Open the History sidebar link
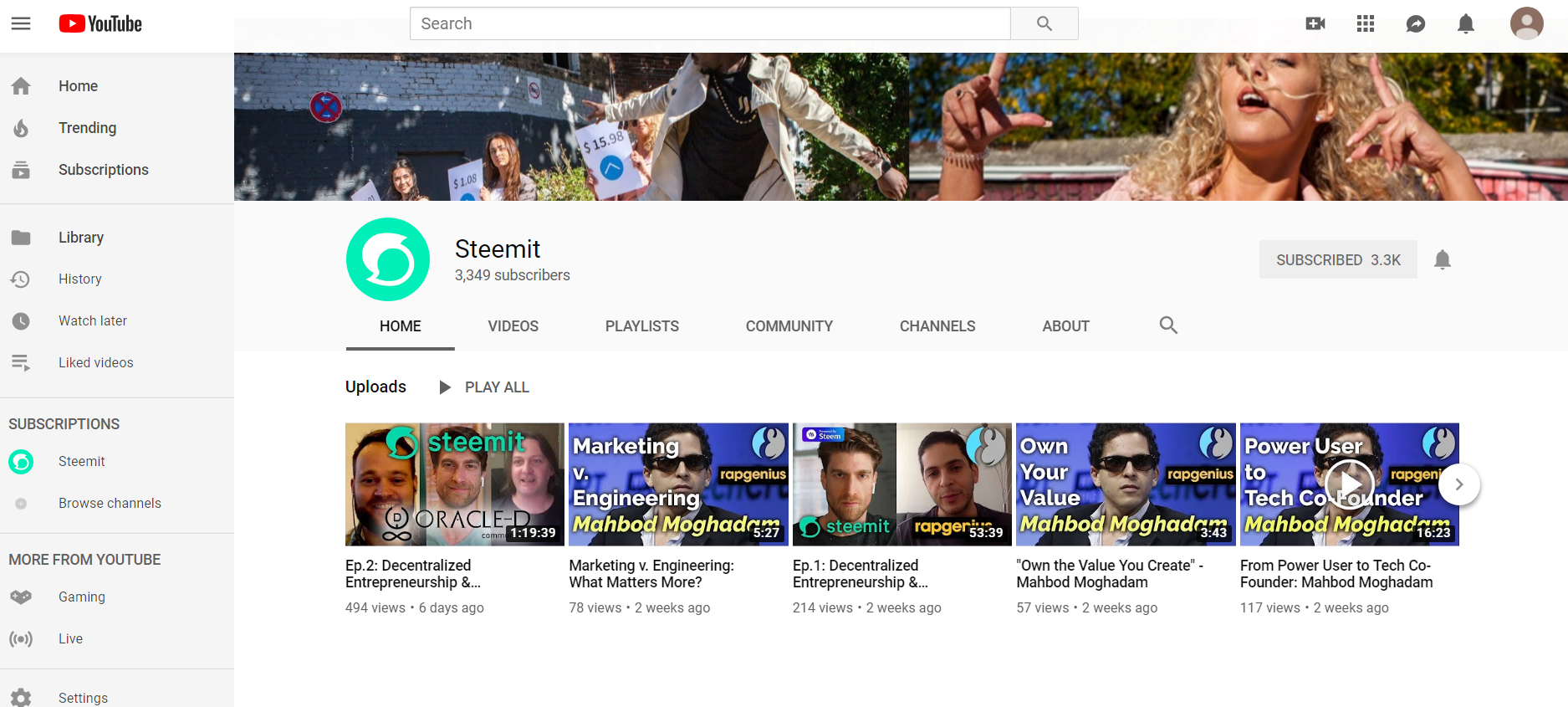 click(80, 279)
